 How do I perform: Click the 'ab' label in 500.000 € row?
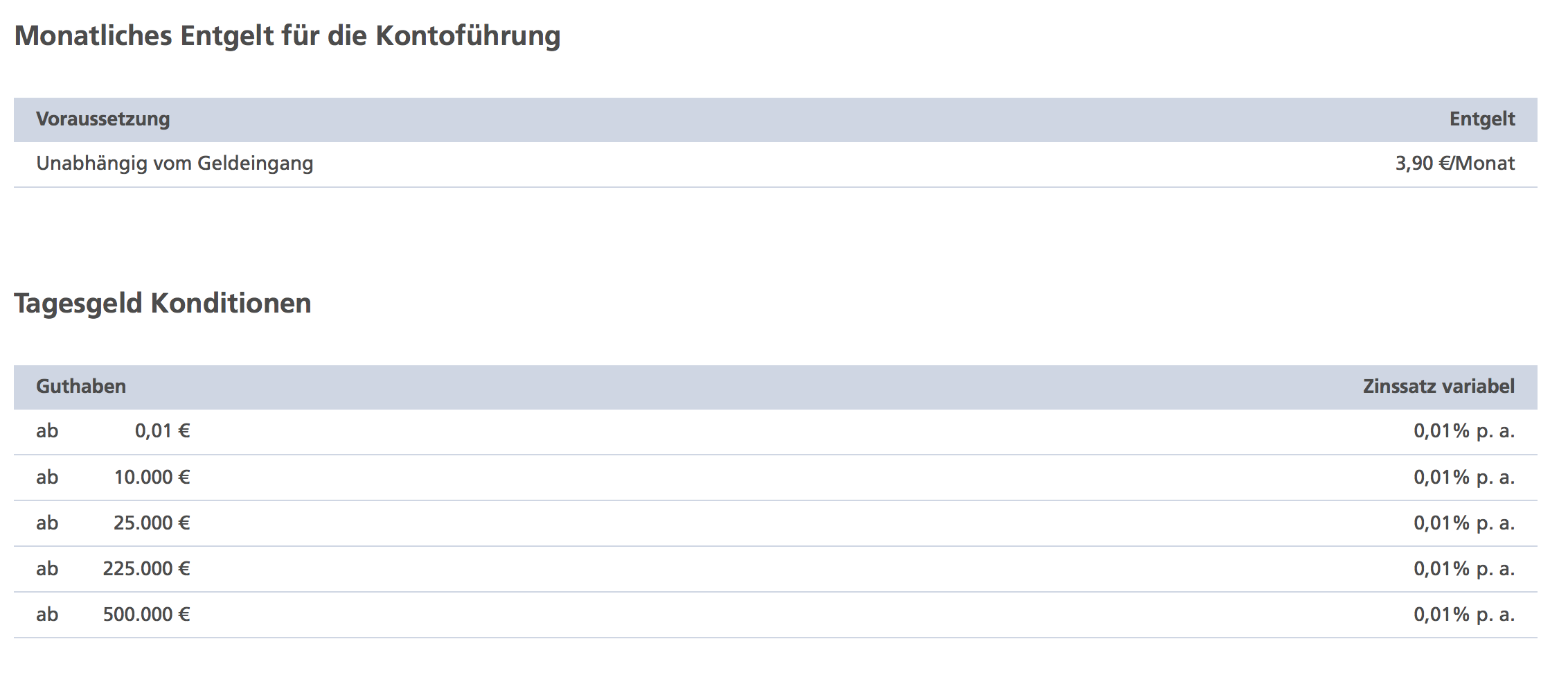47,614
